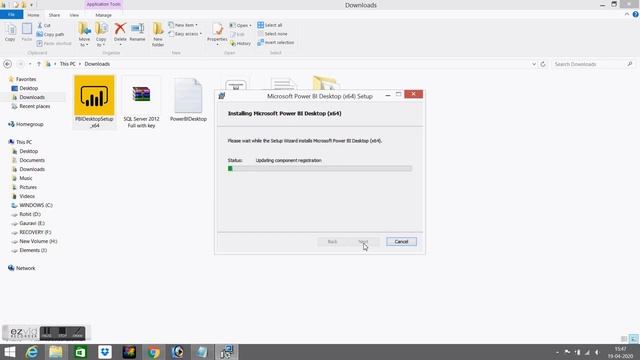Select Homegroup in navigation pane
The image size is (640, 360).
pyautogui.click(x=29, y=124)
